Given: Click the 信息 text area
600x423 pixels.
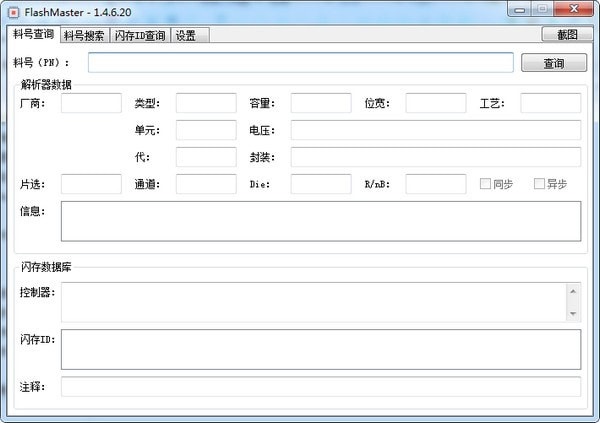Looking at the screenshot, I should pos(321,221).
